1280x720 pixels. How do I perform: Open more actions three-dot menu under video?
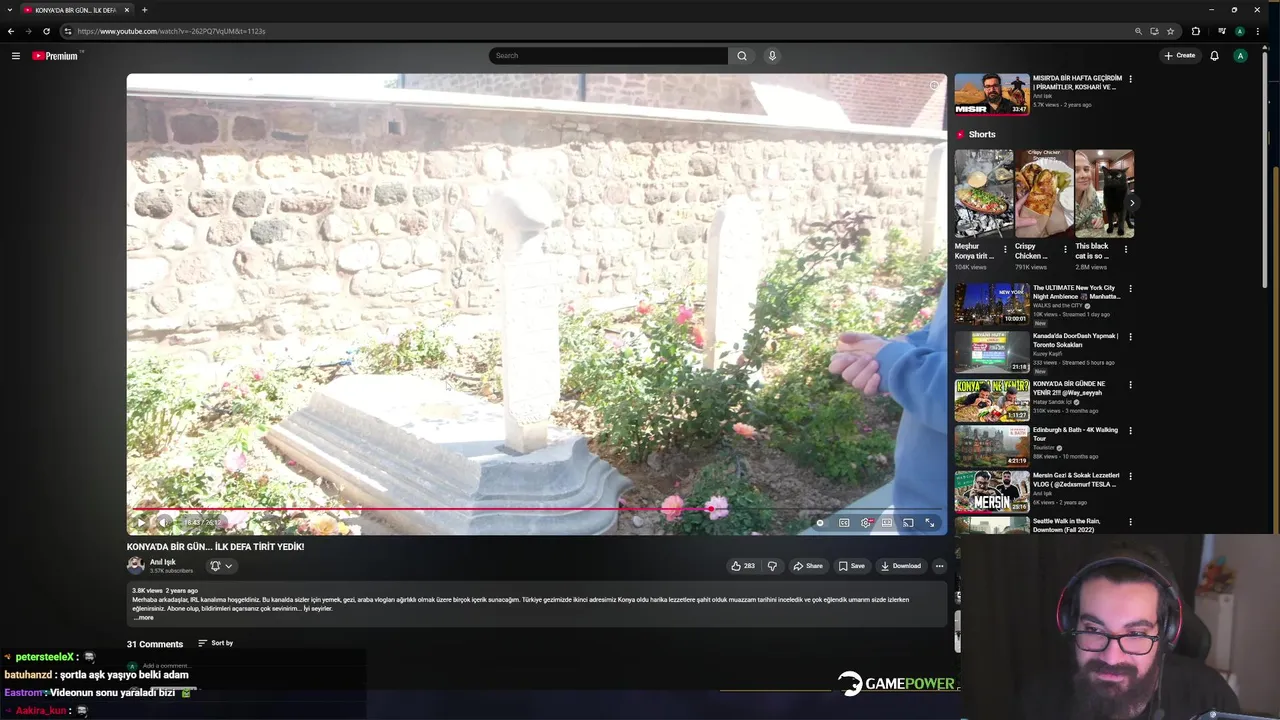tap(939, 566)
